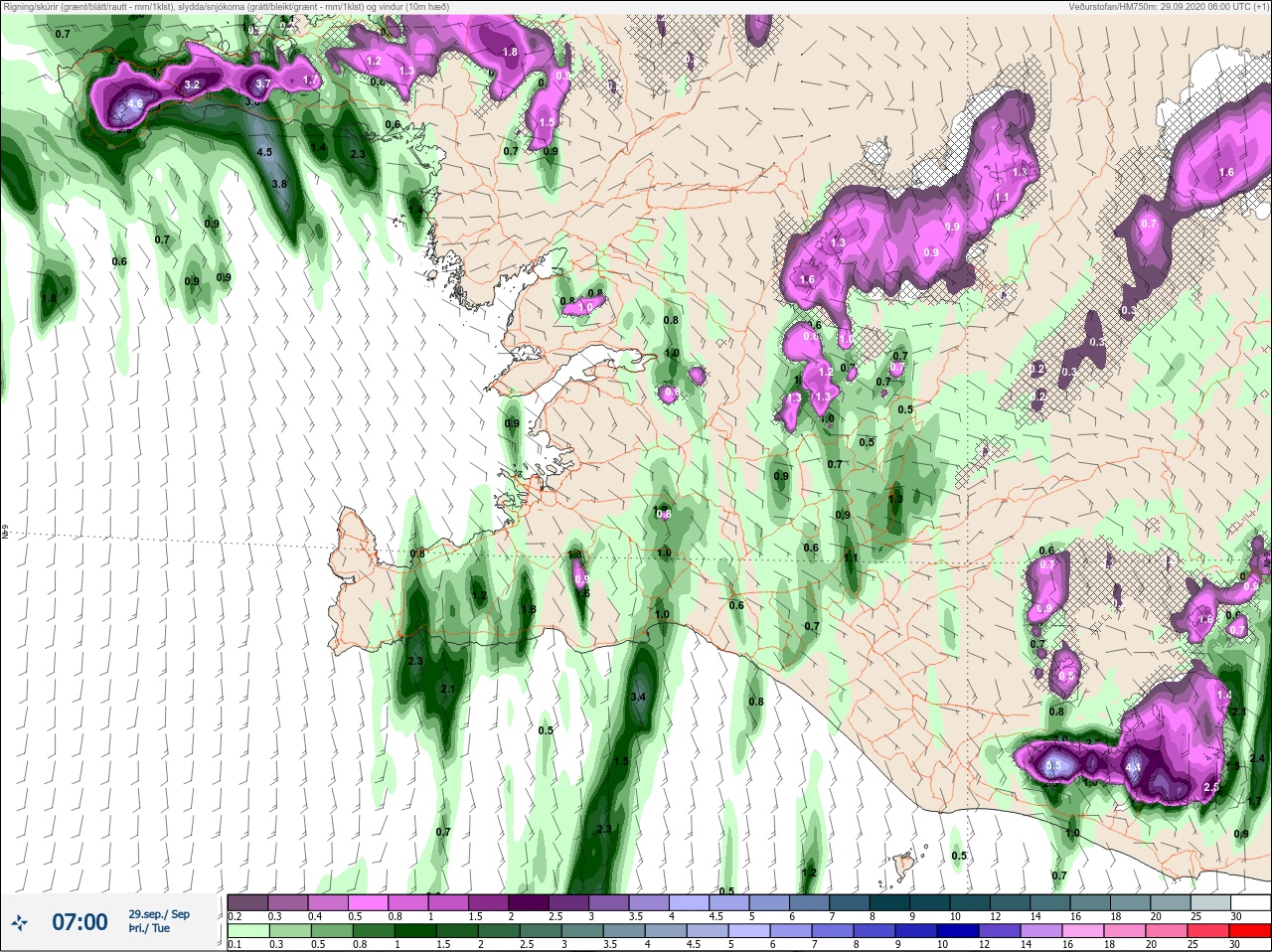Click the 4.5 rain value on the map
This screenshot has width=1272, height=952.
pyautogui.click(x=264, y=153)
